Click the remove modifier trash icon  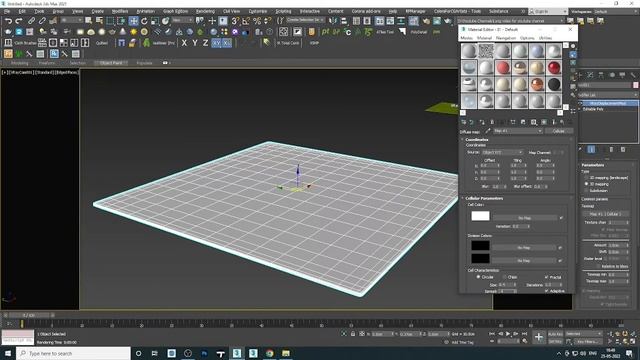pyautogui.click(x=611, y=149)
